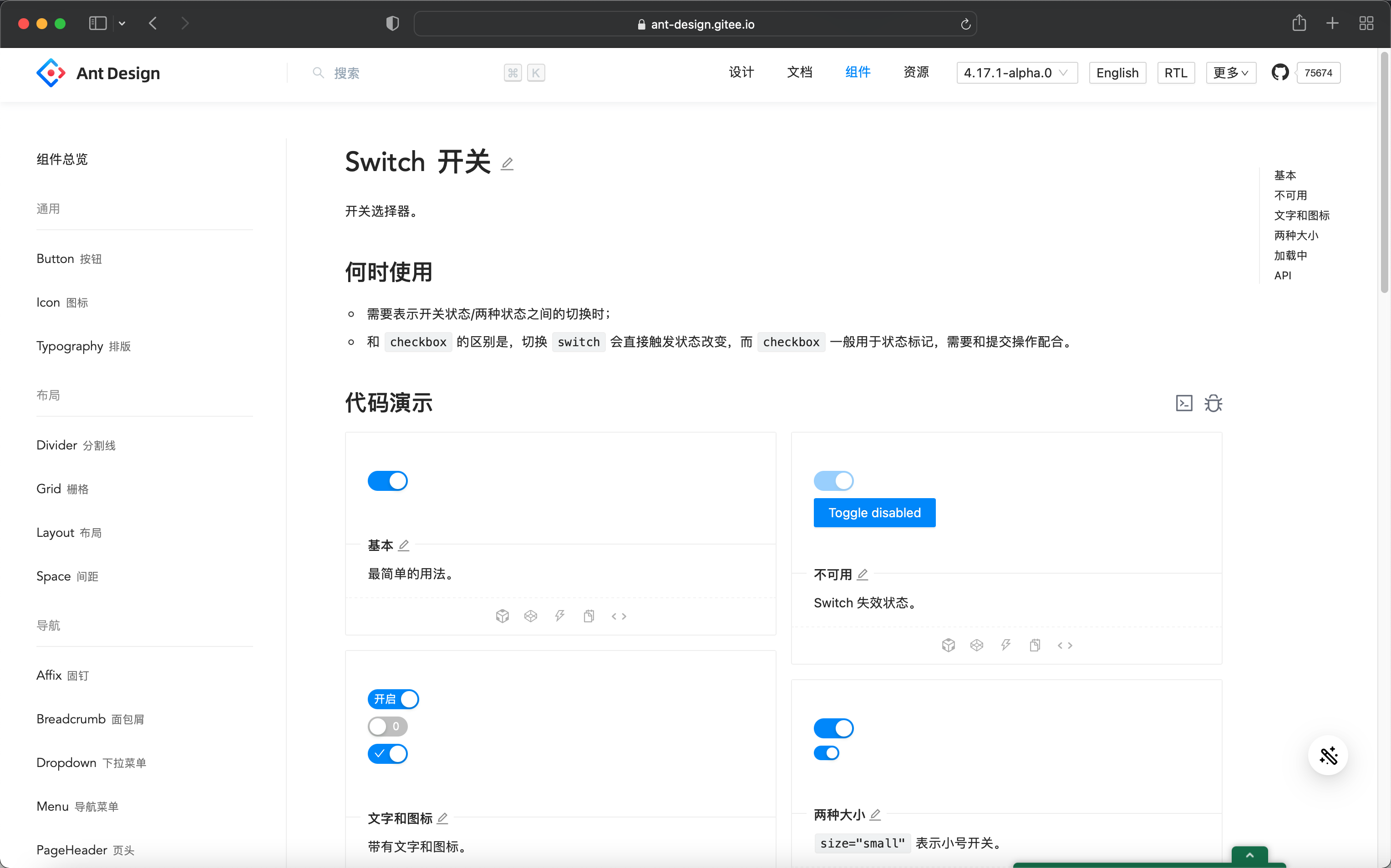This screenshot has height=868, width=1391.
Task: Jump to 文字和图标 anchor link
Action: pyautogui.click(x=1302, y=215)
